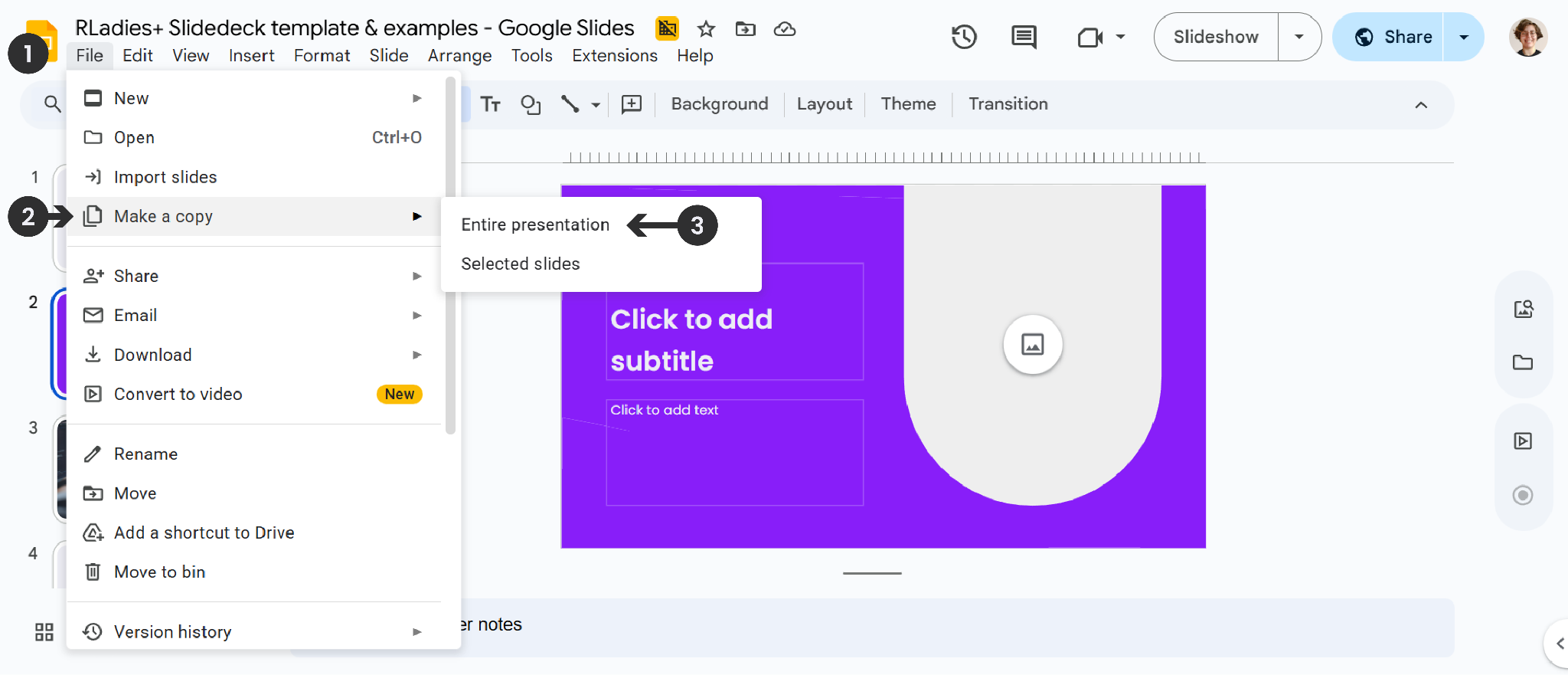
Task: Choose Import slides
Action: [254, 177]
